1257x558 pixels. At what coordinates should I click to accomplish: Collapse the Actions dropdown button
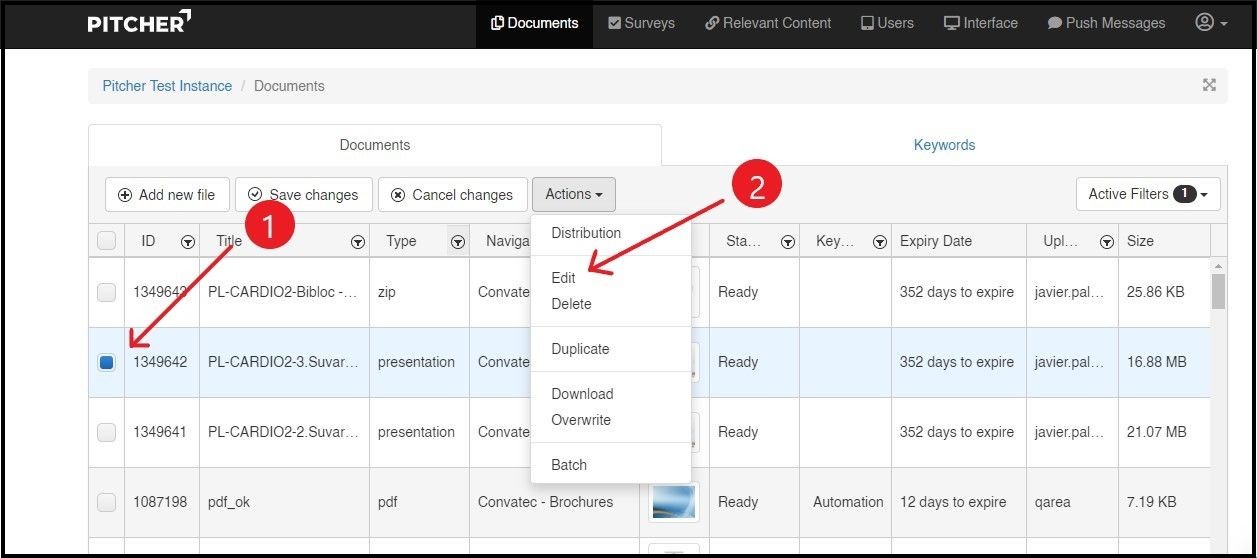[573, 195]
